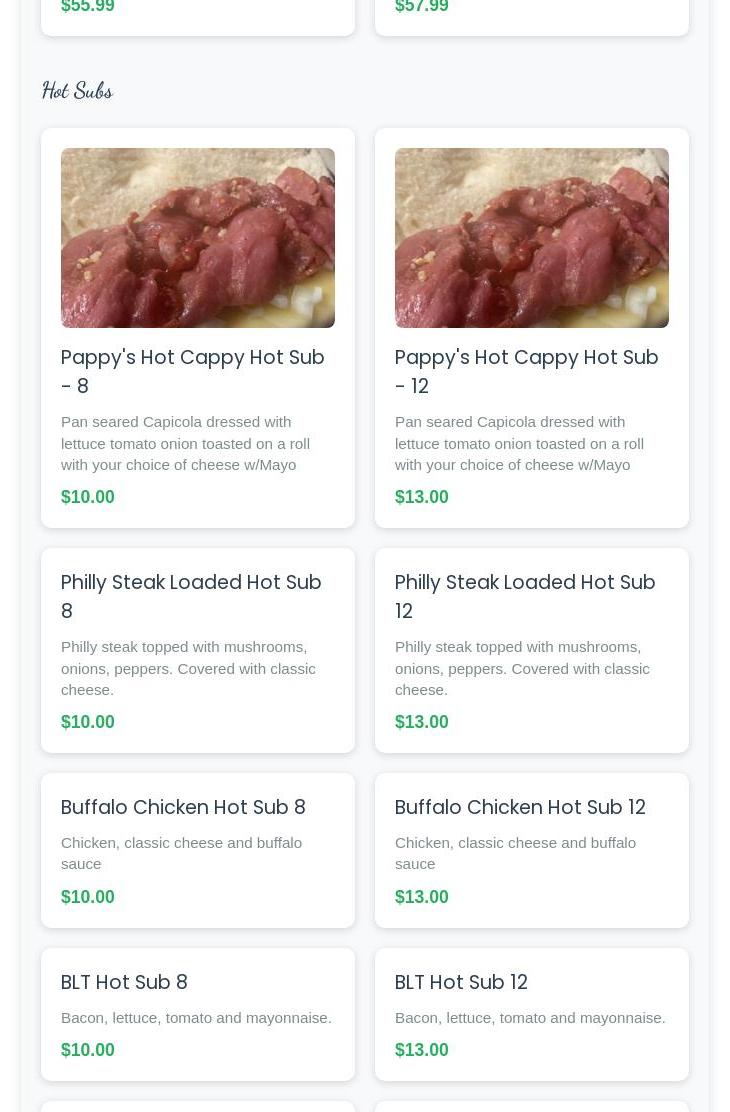Click $13.00 price of Pappy's 12 sub
Viewport: 730px width, 1112px height.
click(x=422, y=497)
